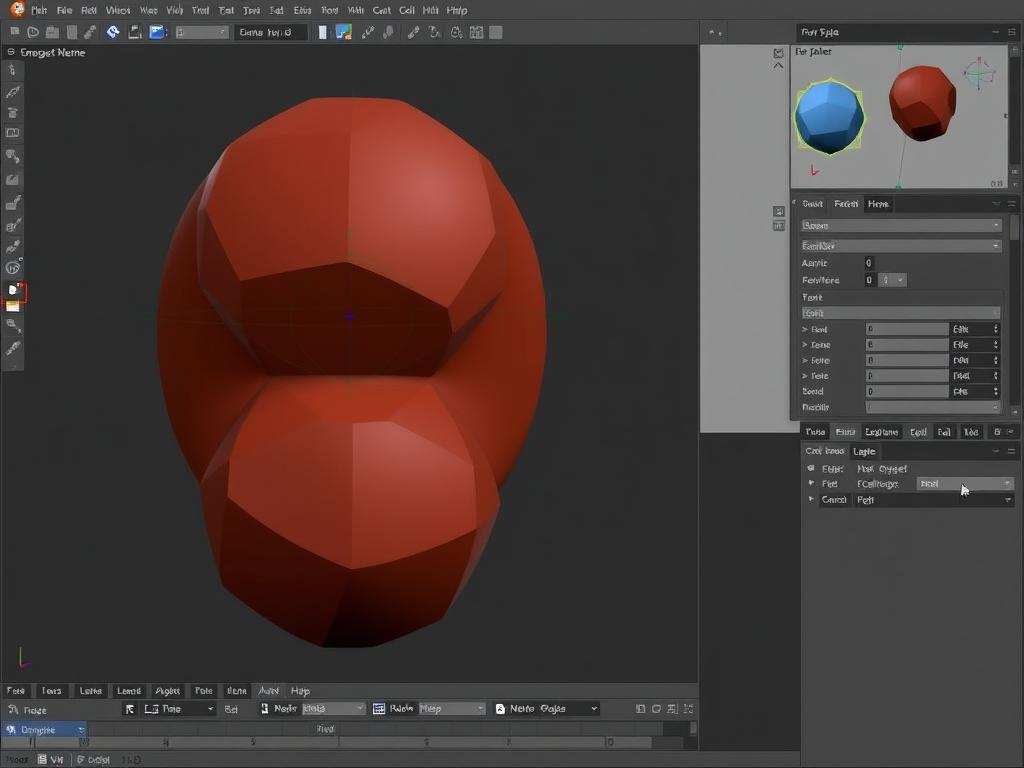
Task: Click the multicolored icon in the top toolbar
Action: 343,32
